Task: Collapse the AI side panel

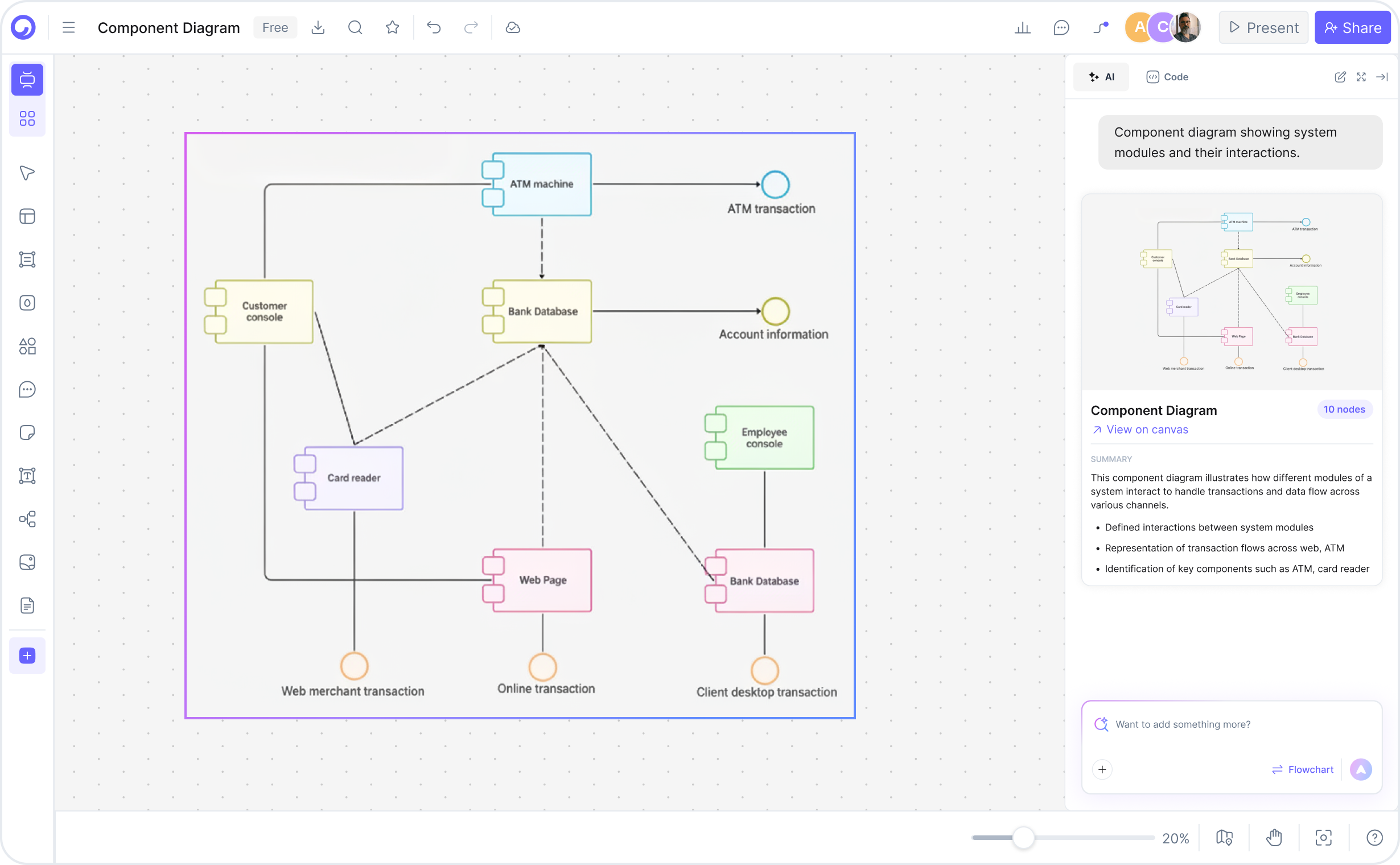Action: coord(1382,77)
